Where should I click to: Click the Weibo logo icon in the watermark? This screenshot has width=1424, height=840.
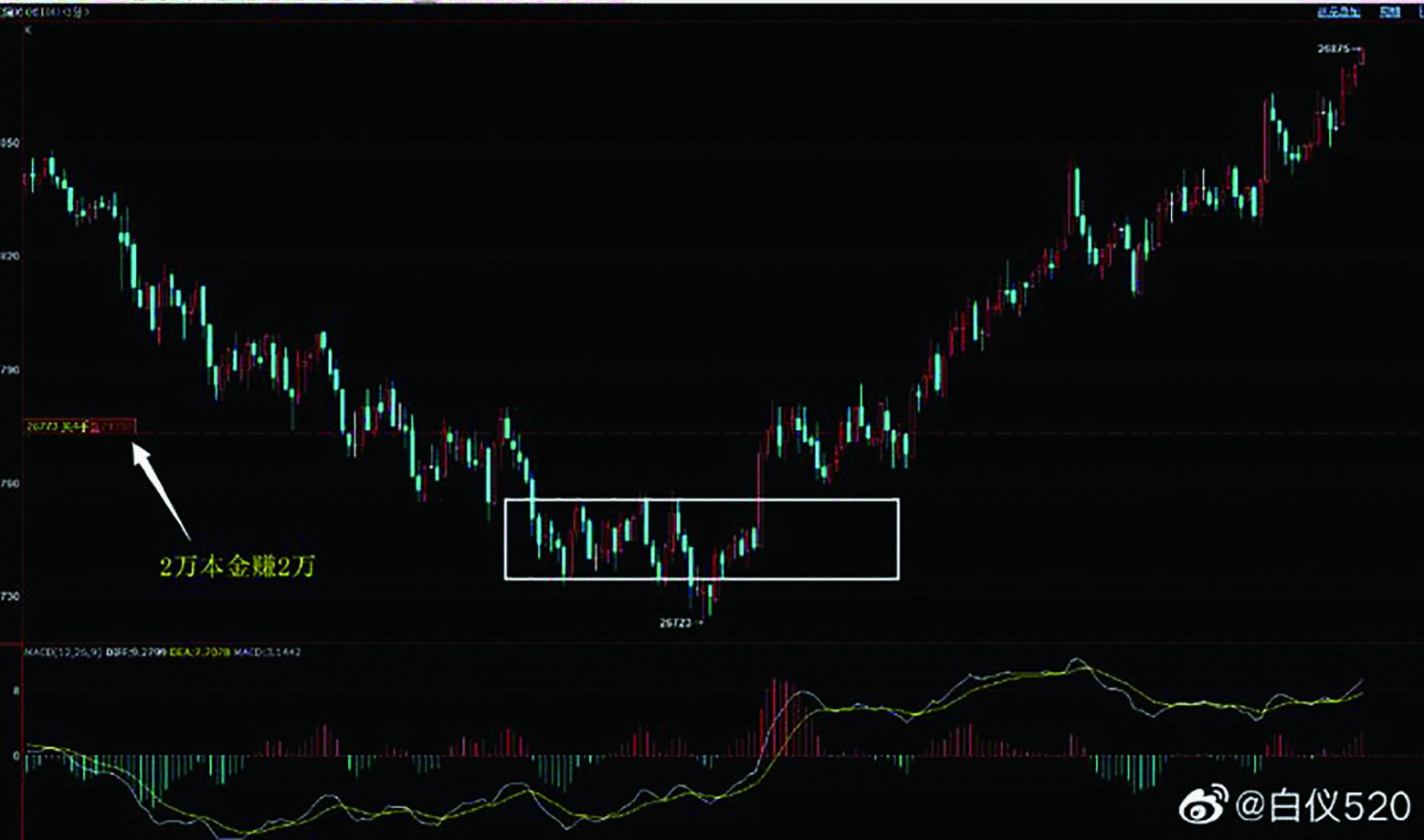point(1203,806)
